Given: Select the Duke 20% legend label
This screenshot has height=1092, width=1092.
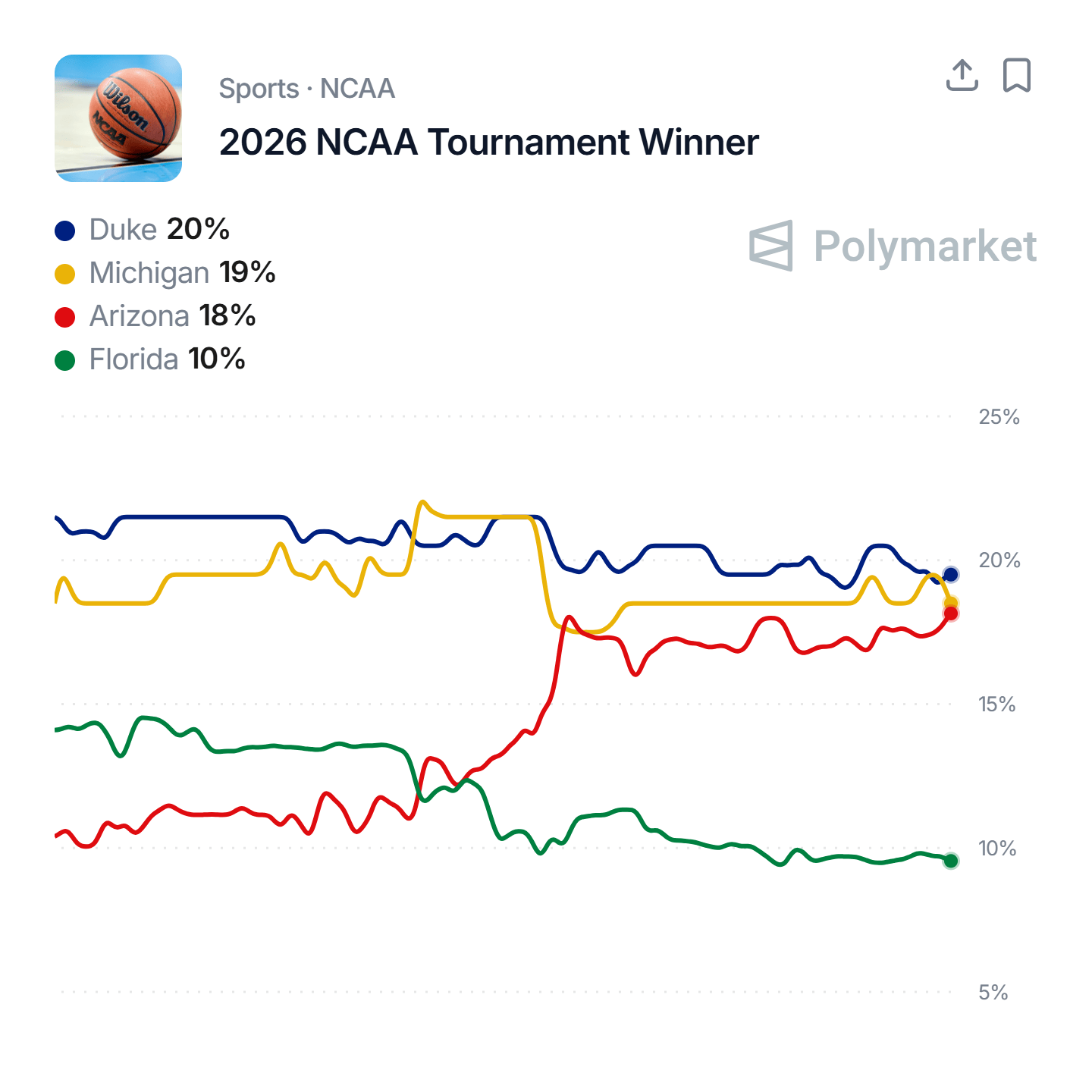Looking at the screenshot, I should point(159,230).
